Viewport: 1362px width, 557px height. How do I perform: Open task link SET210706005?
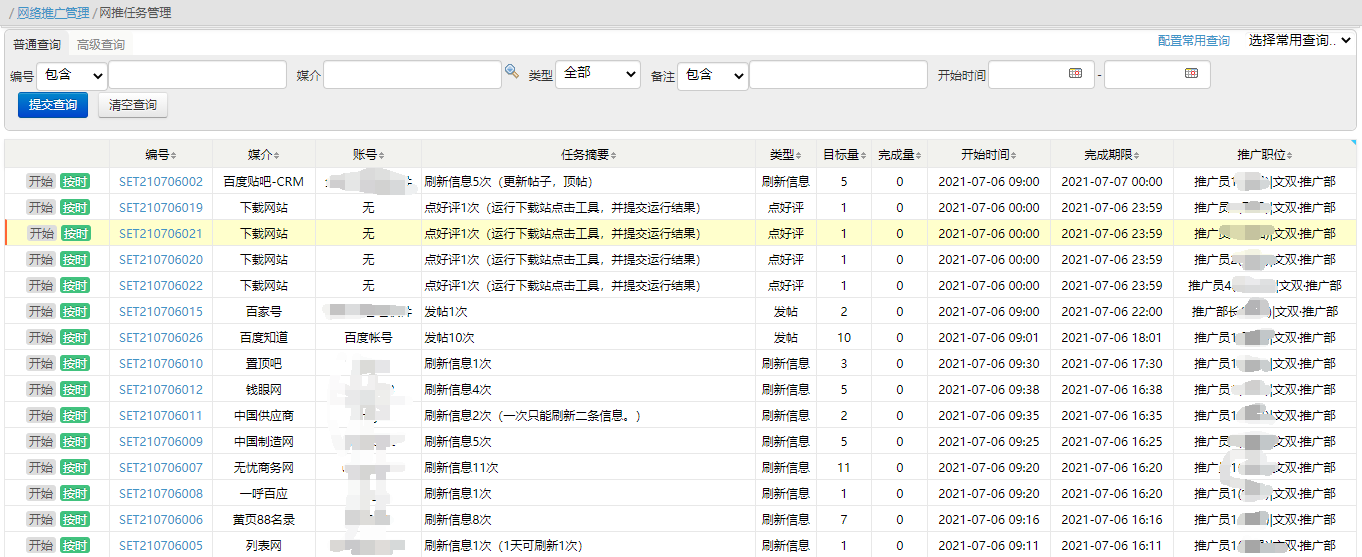tap(161, 546)
